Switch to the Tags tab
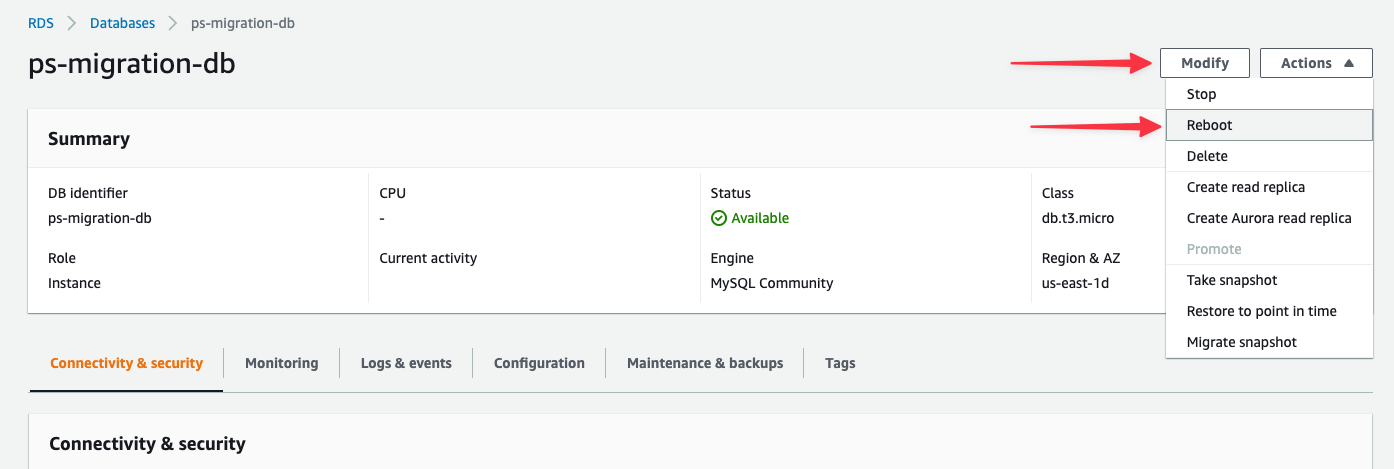 point(840,363)
